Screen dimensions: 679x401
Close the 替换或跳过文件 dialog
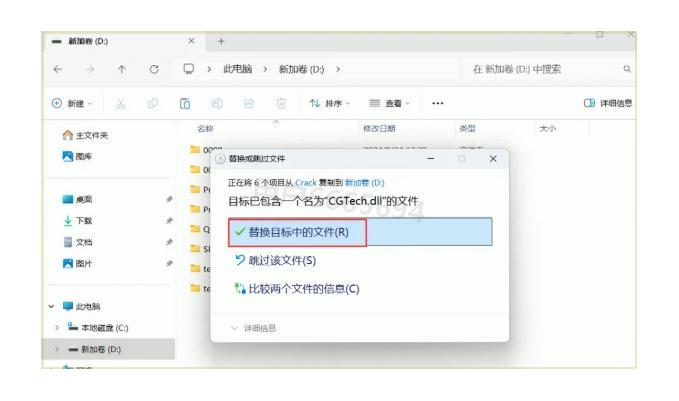pyautogui.click(x=493, y=159)
